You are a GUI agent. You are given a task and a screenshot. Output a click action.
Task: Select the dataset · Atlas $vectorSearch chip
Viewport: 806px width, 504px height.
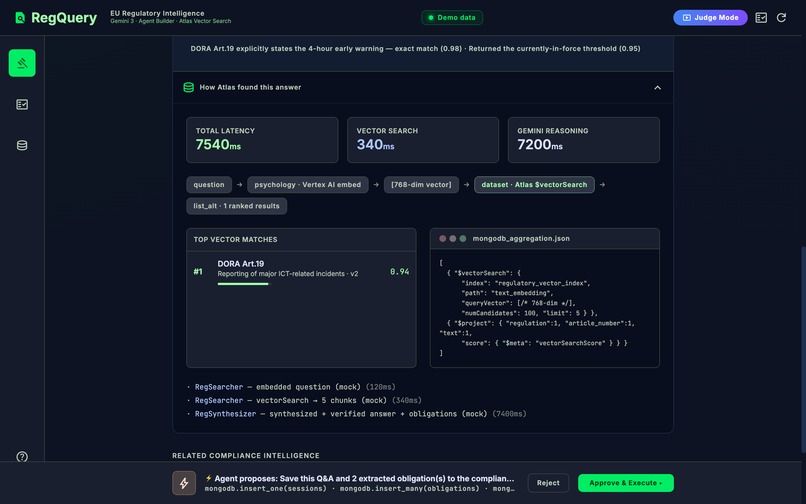[x=534, y=185]
